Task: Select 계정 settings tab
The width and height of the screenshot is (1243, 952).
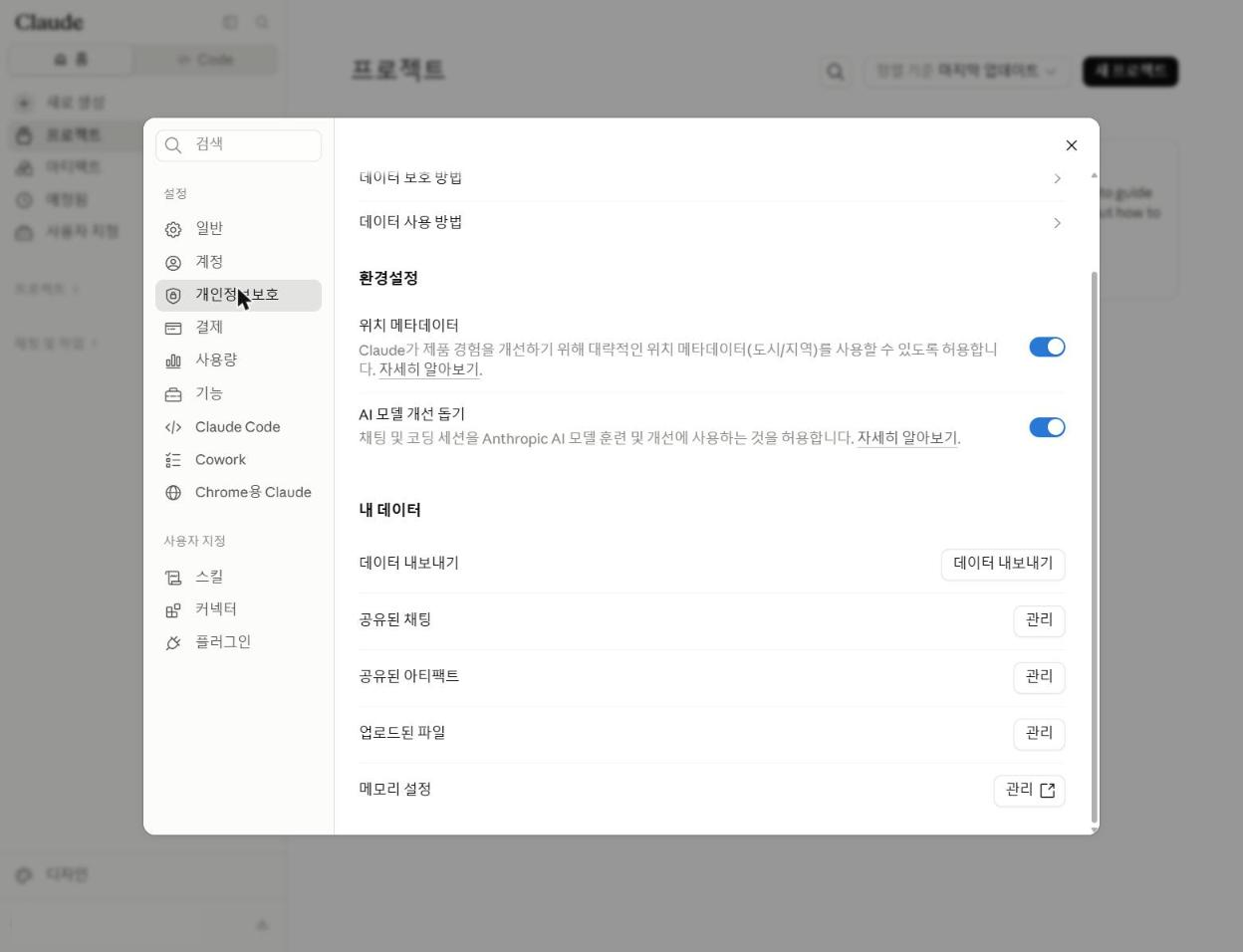Action: pyautogui.click(x=238, y=262)
